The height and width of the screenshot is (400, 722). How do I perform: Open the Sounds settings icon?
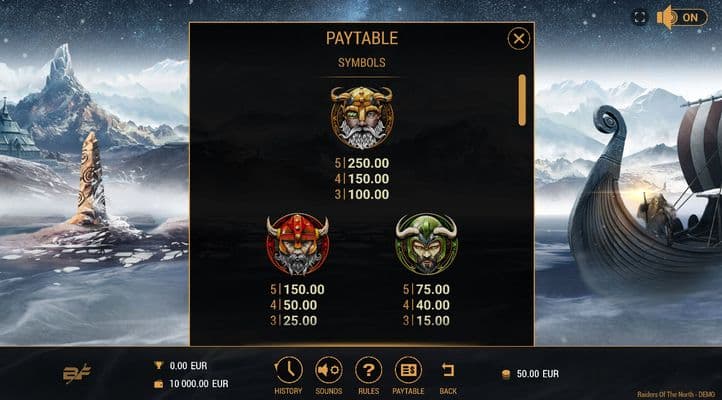(x=328, y=370)
